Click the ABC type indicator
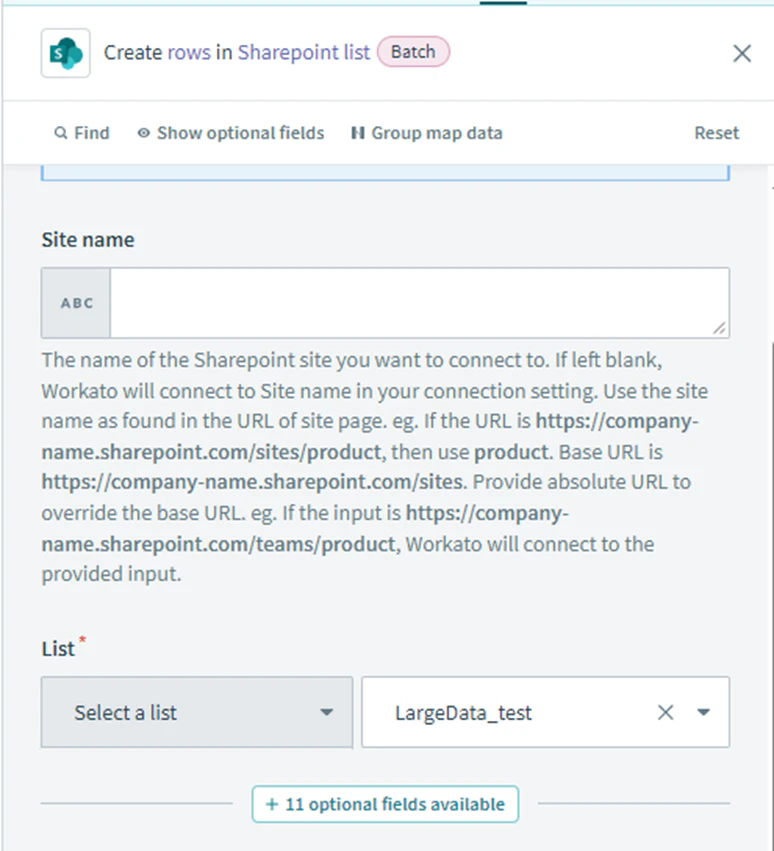Viewport: 774px width, 851px height. (76, 303)
